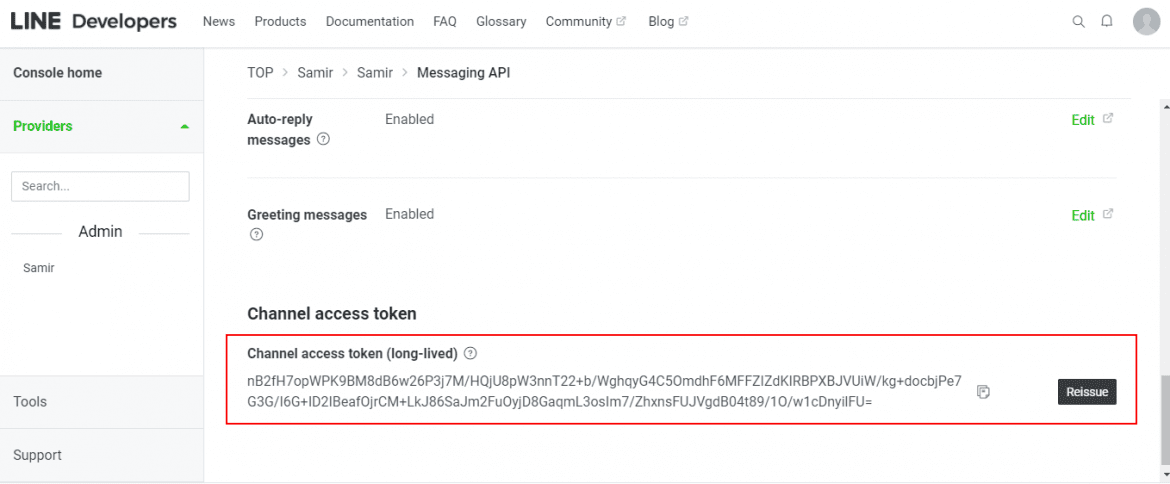Copy the channel access token
This screenshot has width=1170, height=484.
point(983,391)
